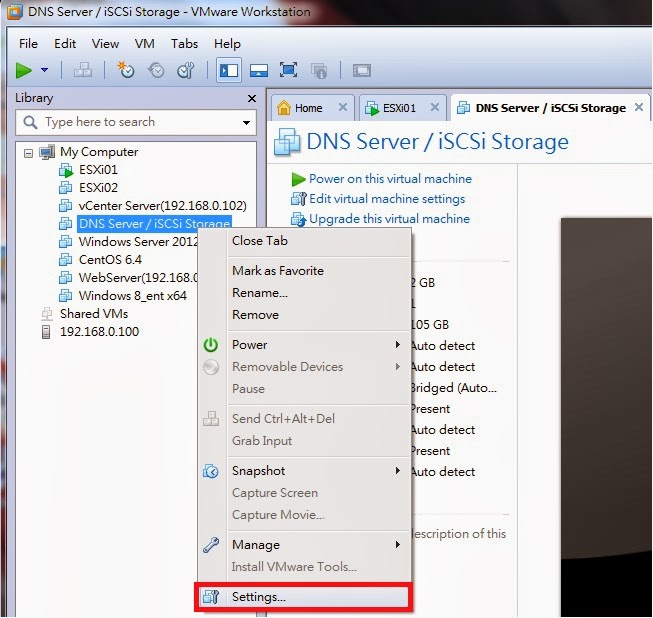Open the File menu
Image resolution: width=653 pixels, height=618 pixels.
coord(28,44)
